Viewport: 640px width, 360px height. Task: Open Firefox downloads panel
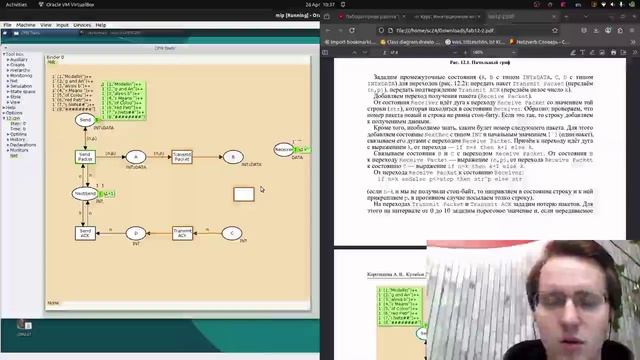point(596,30)
